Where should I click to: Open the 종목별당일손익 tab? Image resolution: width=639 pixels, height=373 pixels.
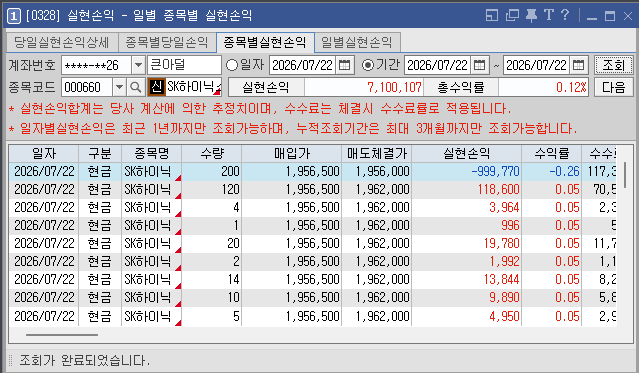[x=166, y=42]
